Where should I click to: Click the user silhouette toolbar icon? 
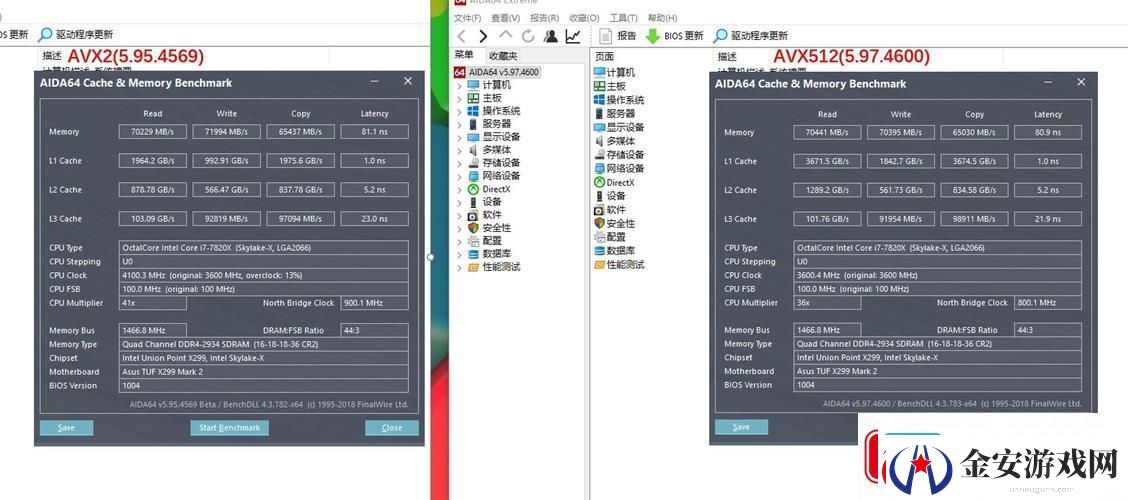[550, 36]
